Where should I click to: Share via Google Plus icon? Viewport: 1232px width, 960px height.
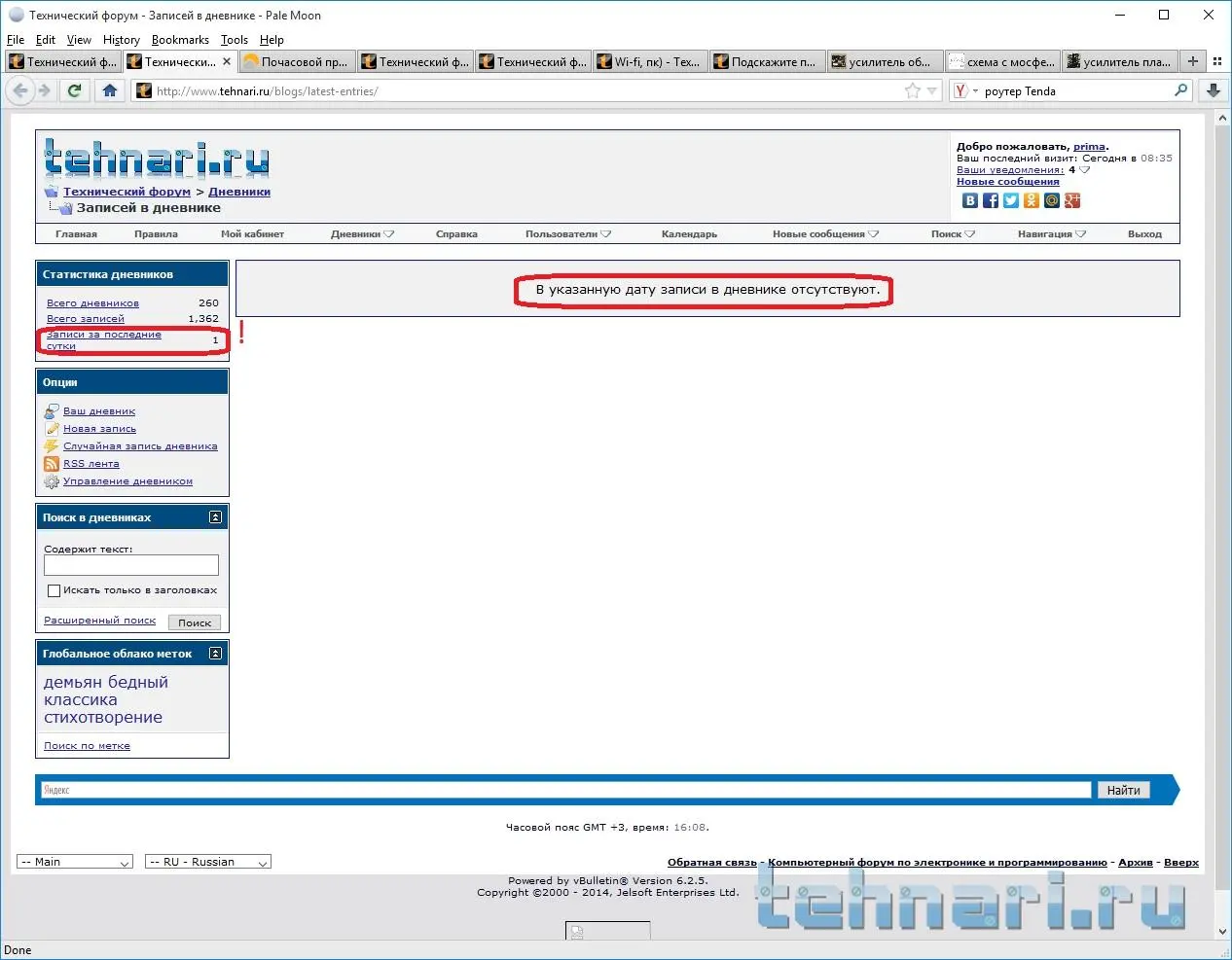[1072, 200]
